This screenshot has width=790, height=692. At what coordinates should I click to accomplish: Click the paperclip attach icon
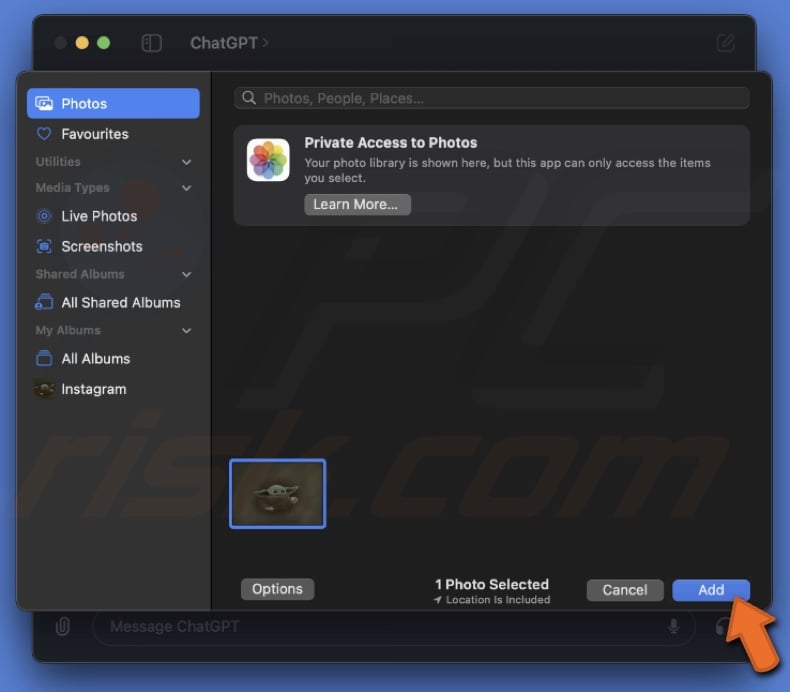[x=62, y=626]
